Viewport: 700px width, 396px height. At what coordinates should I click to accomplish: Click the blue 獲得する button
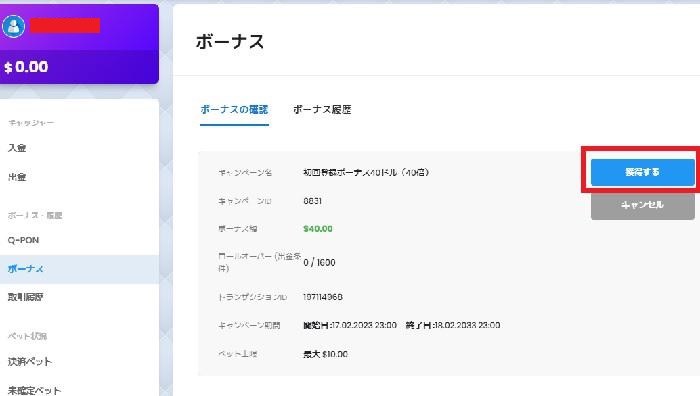point(642,172)
